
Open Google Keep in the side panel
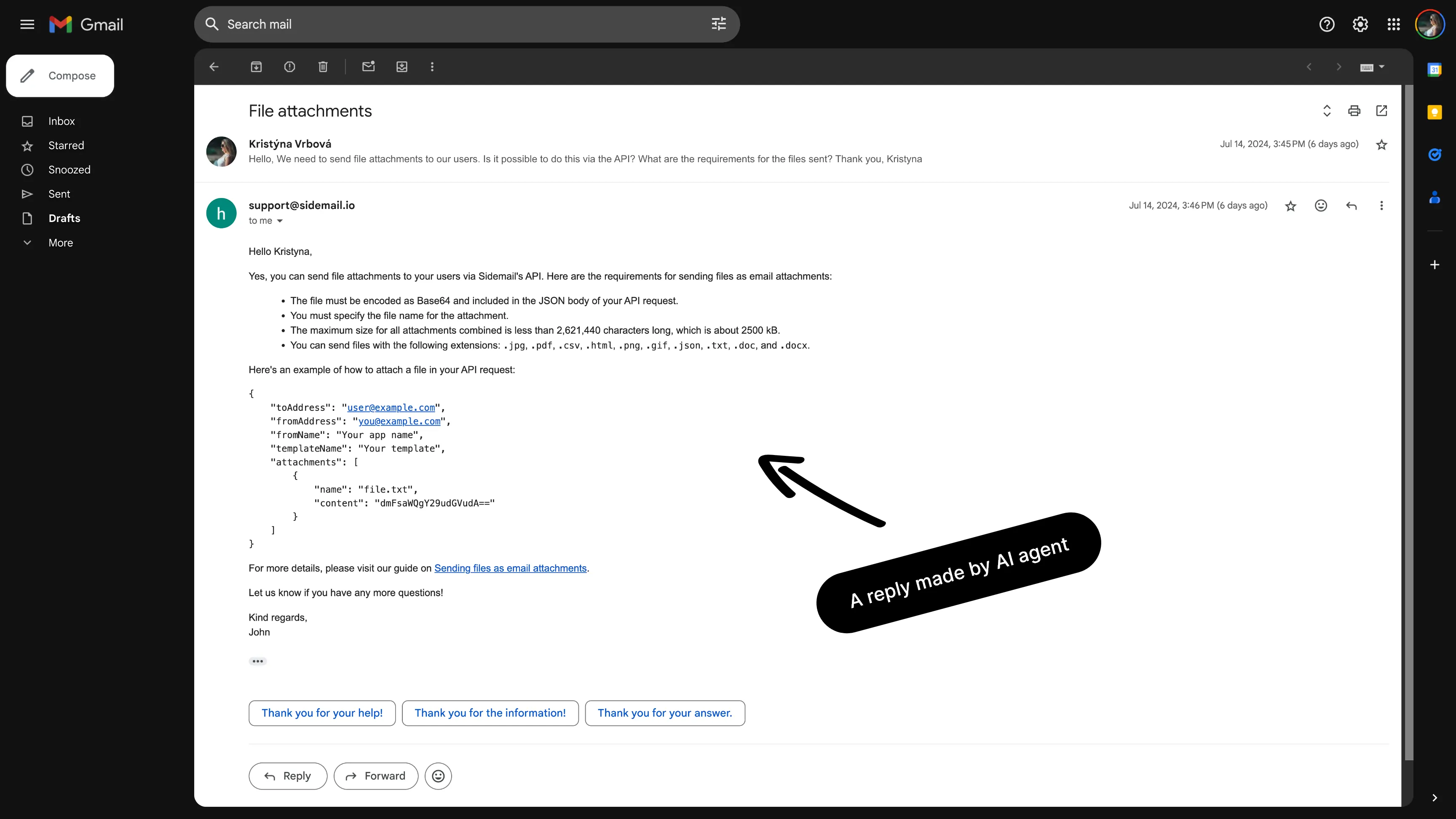pos(1435,112)
